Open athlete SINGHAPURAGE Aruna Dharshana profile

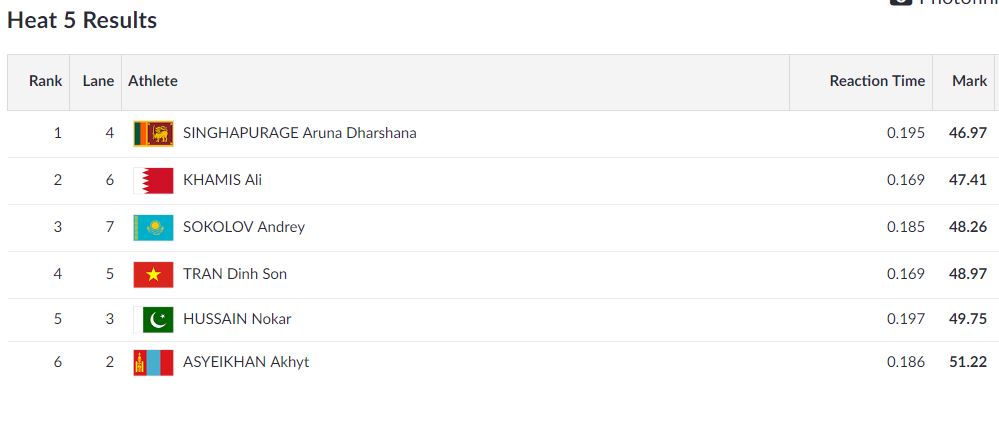[299, 133]
